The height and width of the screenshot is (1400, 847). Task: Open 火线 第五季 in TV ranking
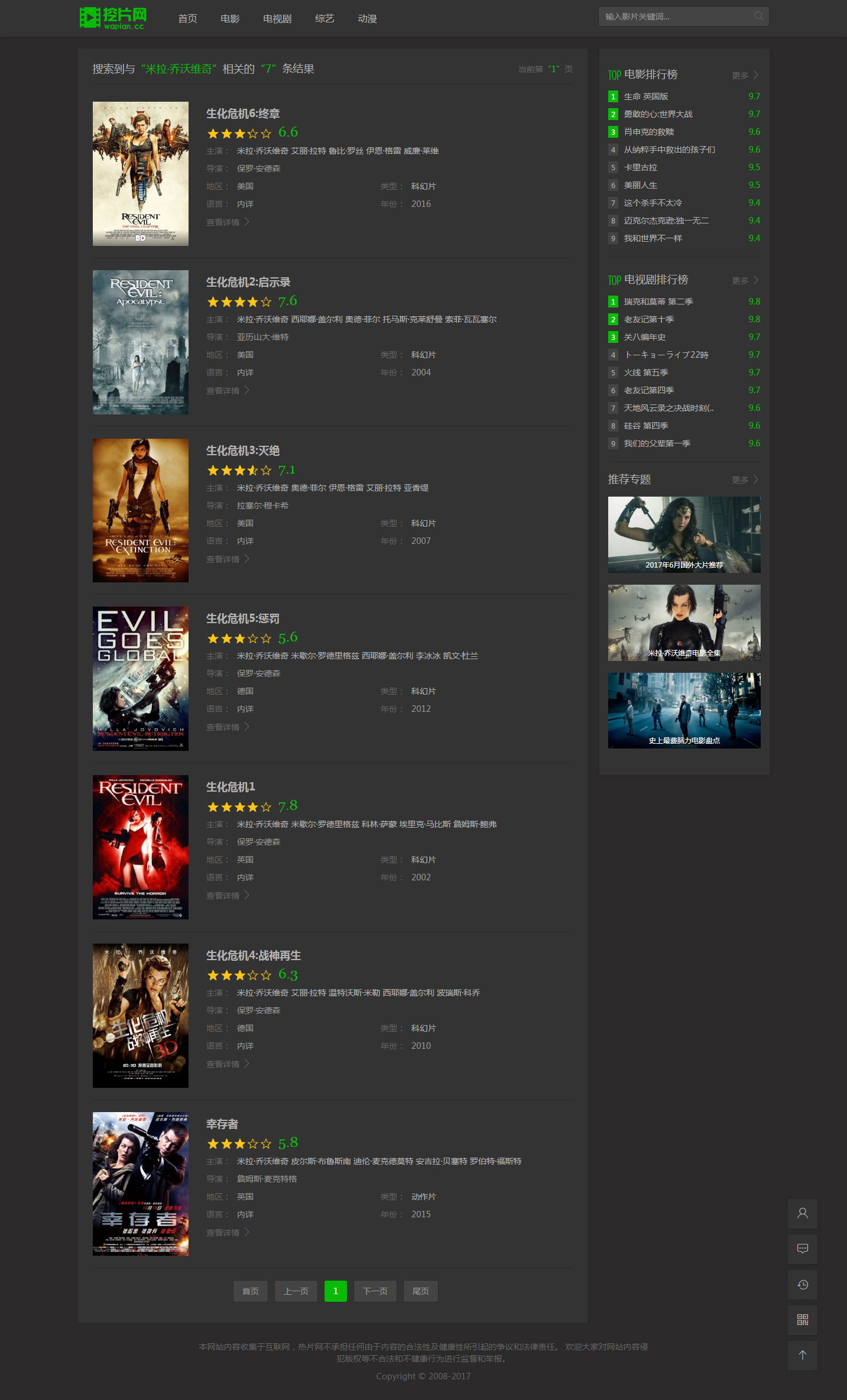646,372
